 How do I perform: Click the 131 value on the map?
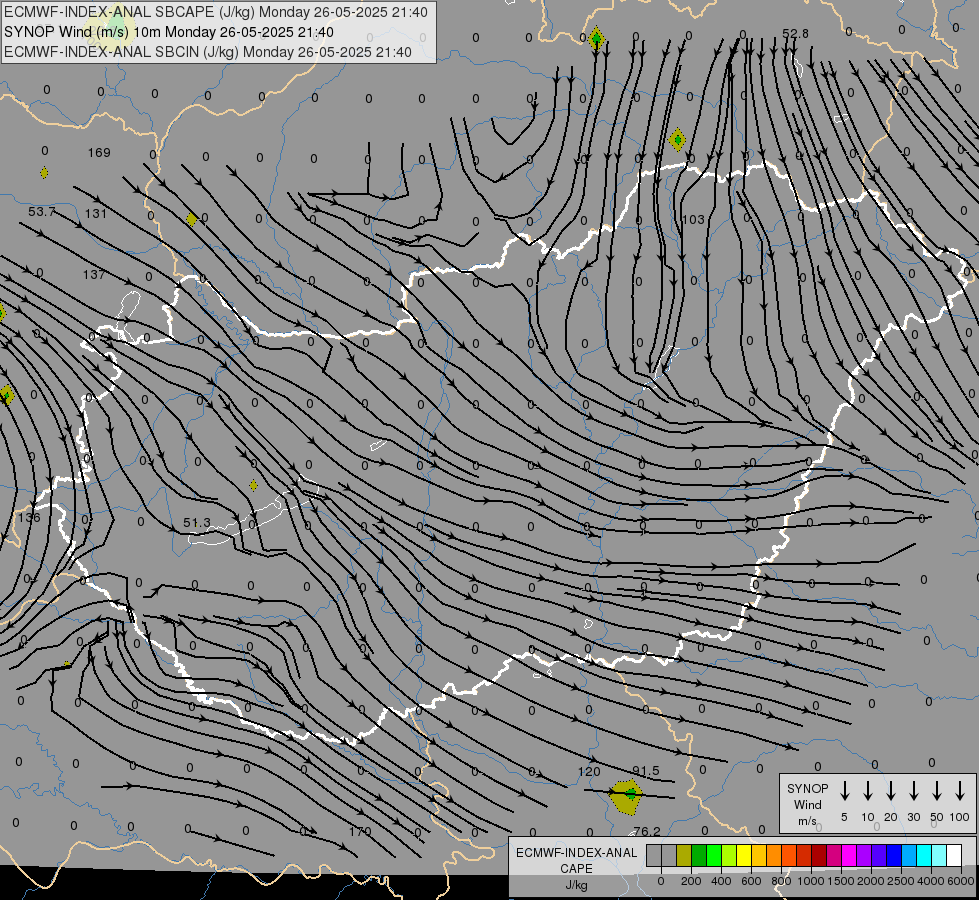(96, 214)
